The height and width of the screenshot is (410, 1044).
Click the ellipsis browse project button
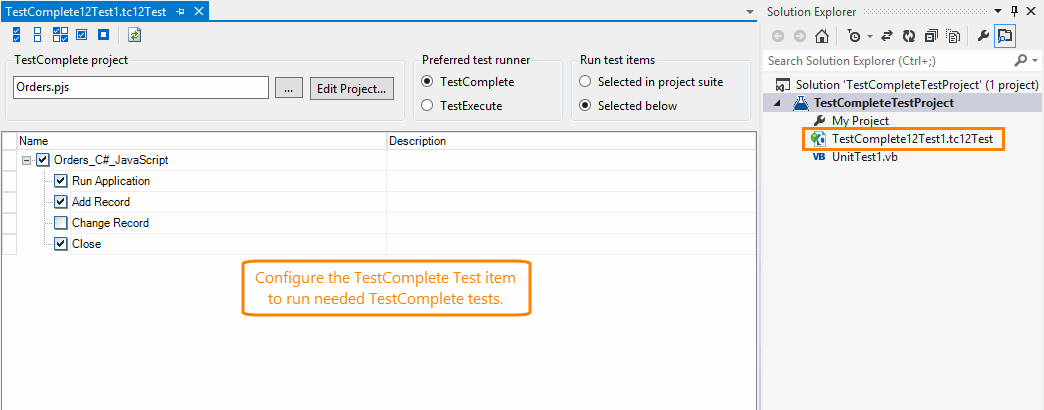click(288, 88)
